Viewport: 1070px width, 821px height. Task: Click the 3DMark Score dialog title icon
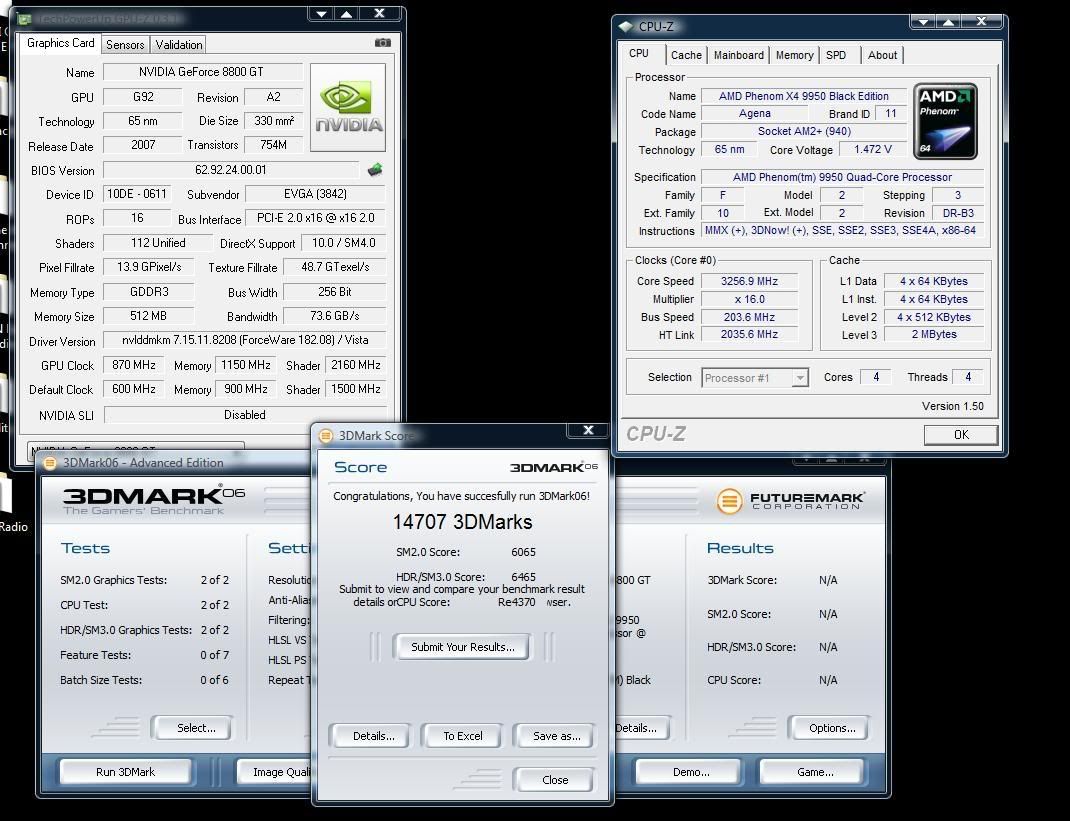326,435
